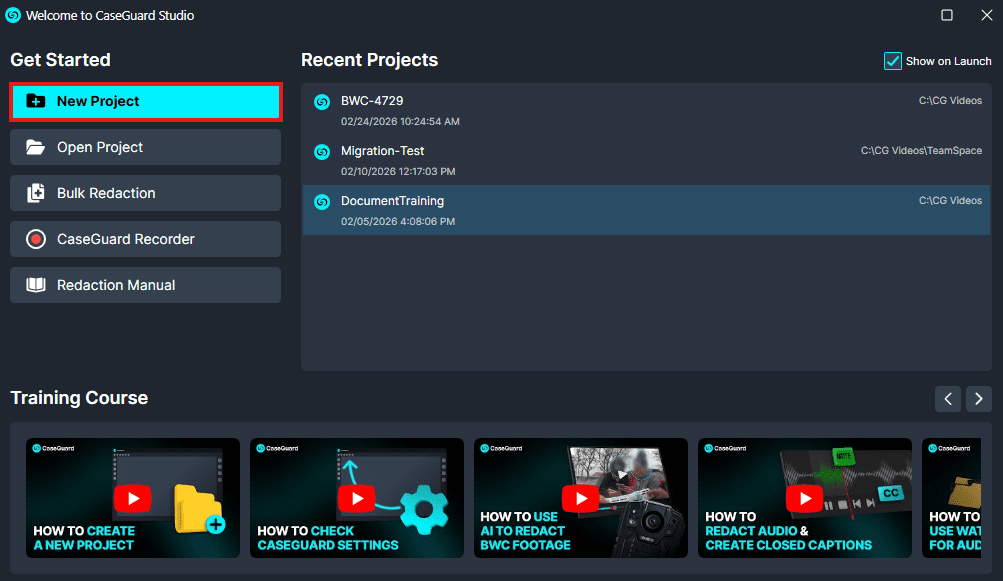Click the Redaction Manual book icon

click(x=38, y=284)
